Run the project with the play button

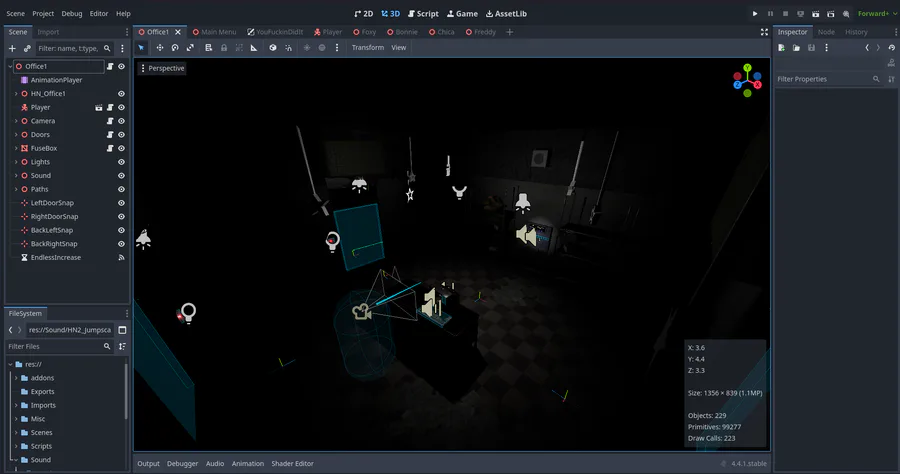click(755, 14)
